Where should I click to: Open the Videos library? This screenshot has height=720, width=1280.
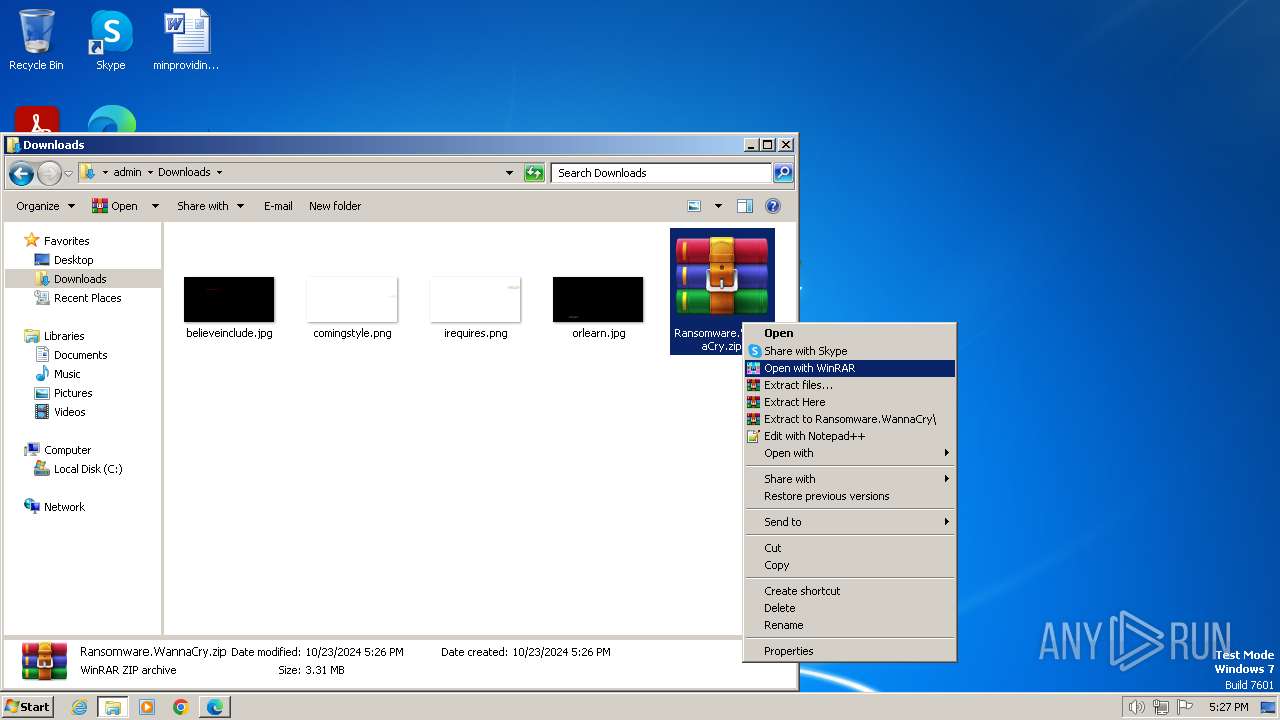tap(69, 412)
